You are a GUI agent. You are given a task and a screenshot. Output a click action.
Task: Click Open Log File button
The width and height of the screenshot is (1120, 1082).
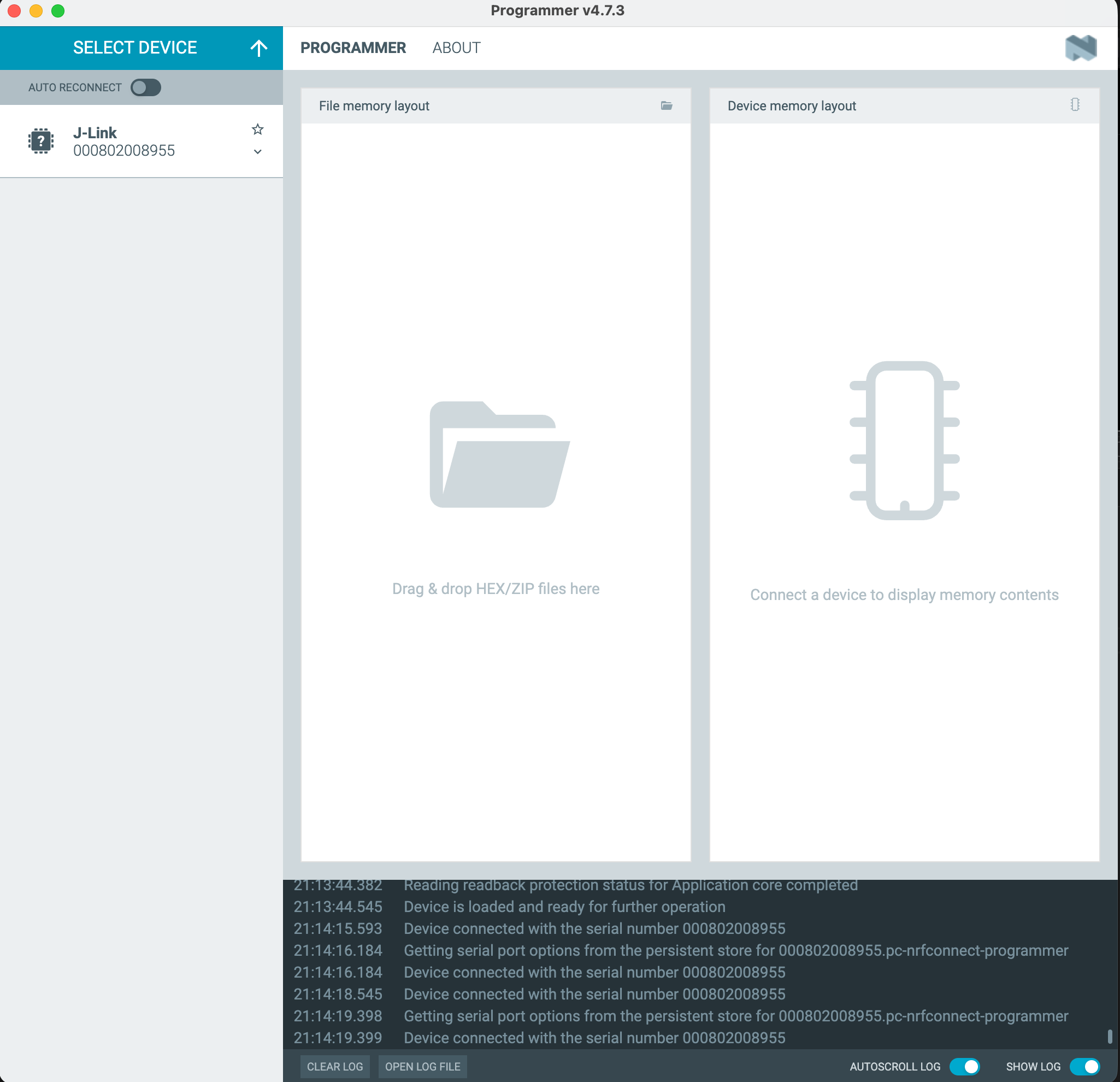click(422, 1067)
